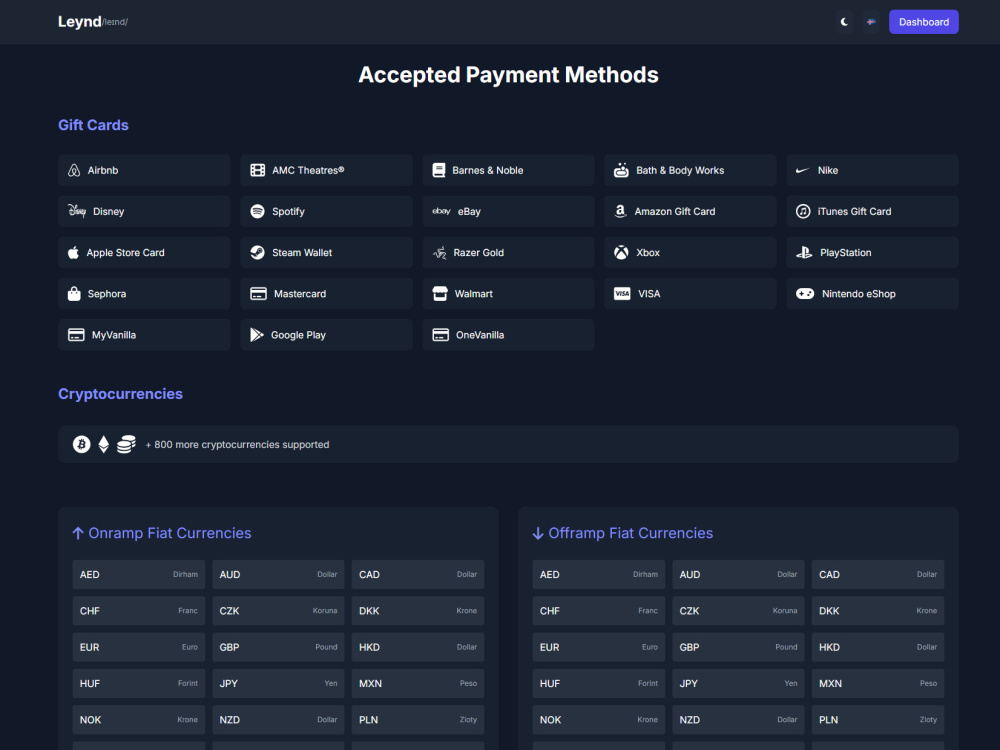Click the Spotify logo icon
The height and width of the screenshot is (750, 1000).
(258, 211)
